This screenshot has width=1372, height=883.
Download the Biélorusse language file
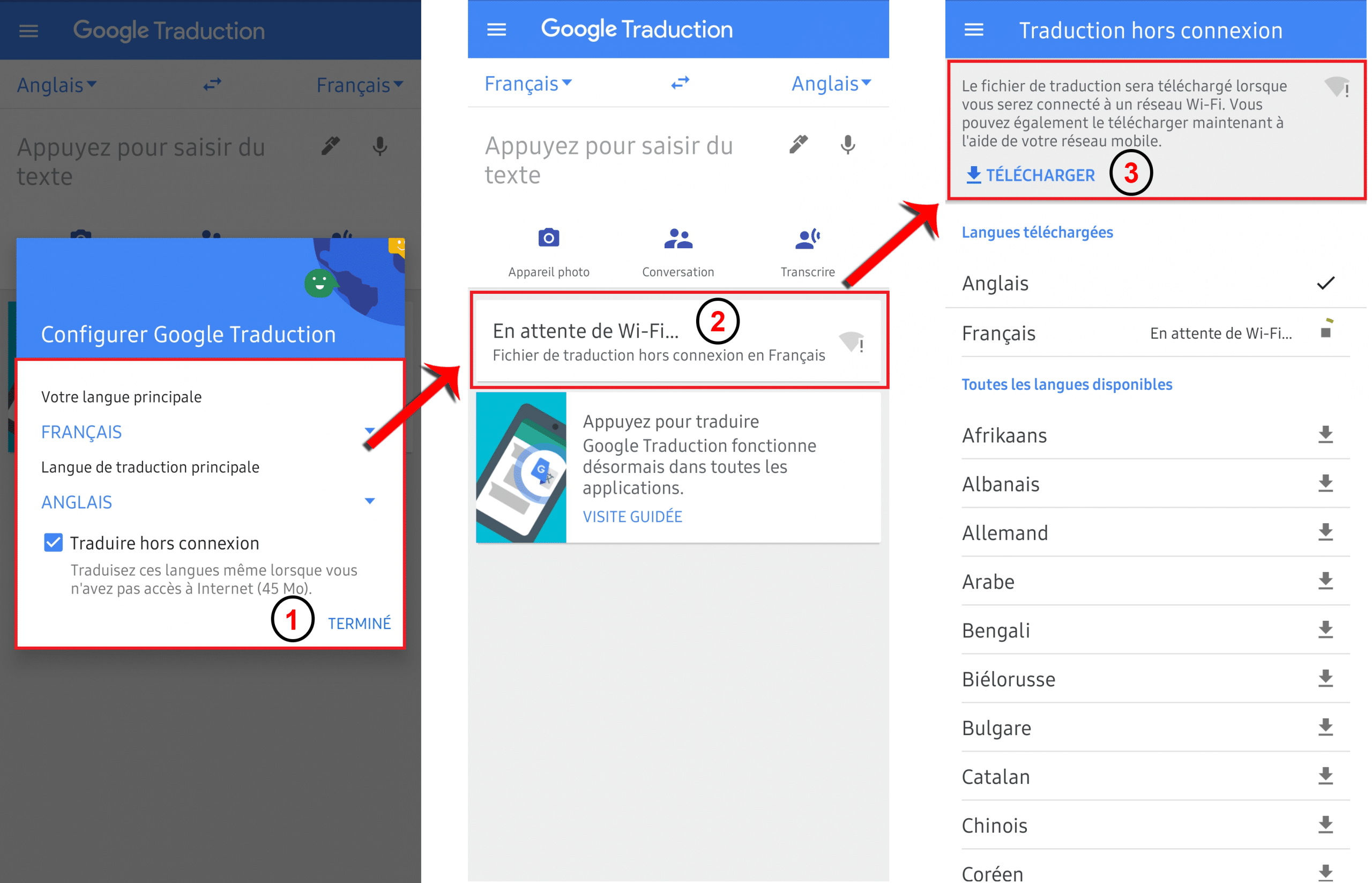1325,679
